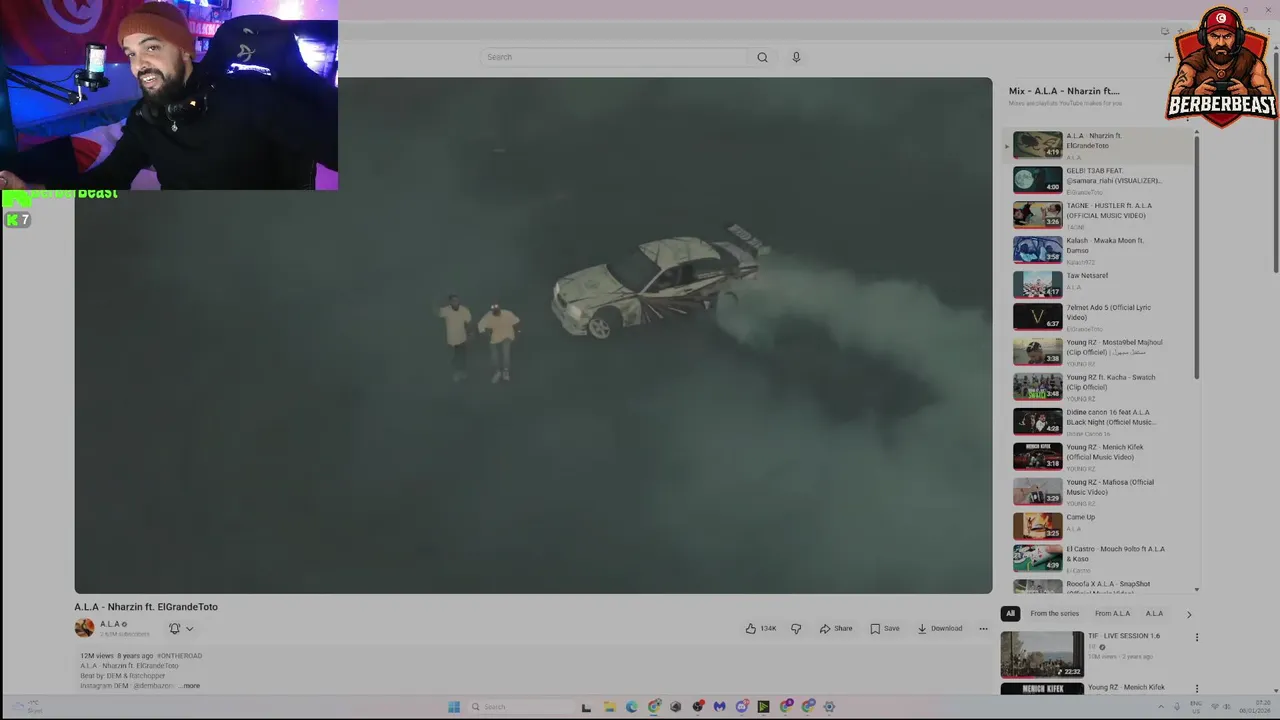Open File Explorer from the taskbar
The image size is (1280, 720).
609,706
